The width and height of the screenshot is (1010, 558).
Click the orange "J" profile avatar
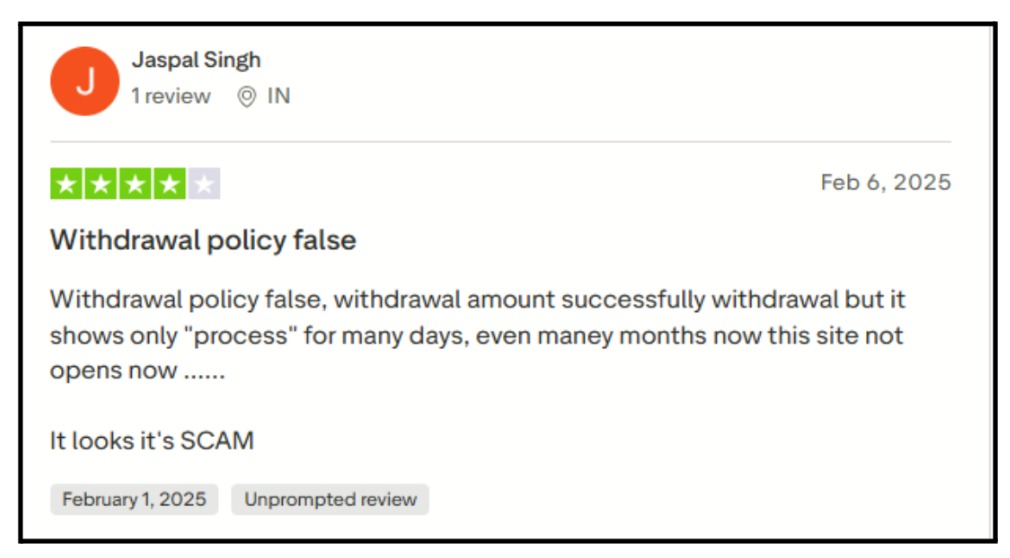[x=85, y=81]
